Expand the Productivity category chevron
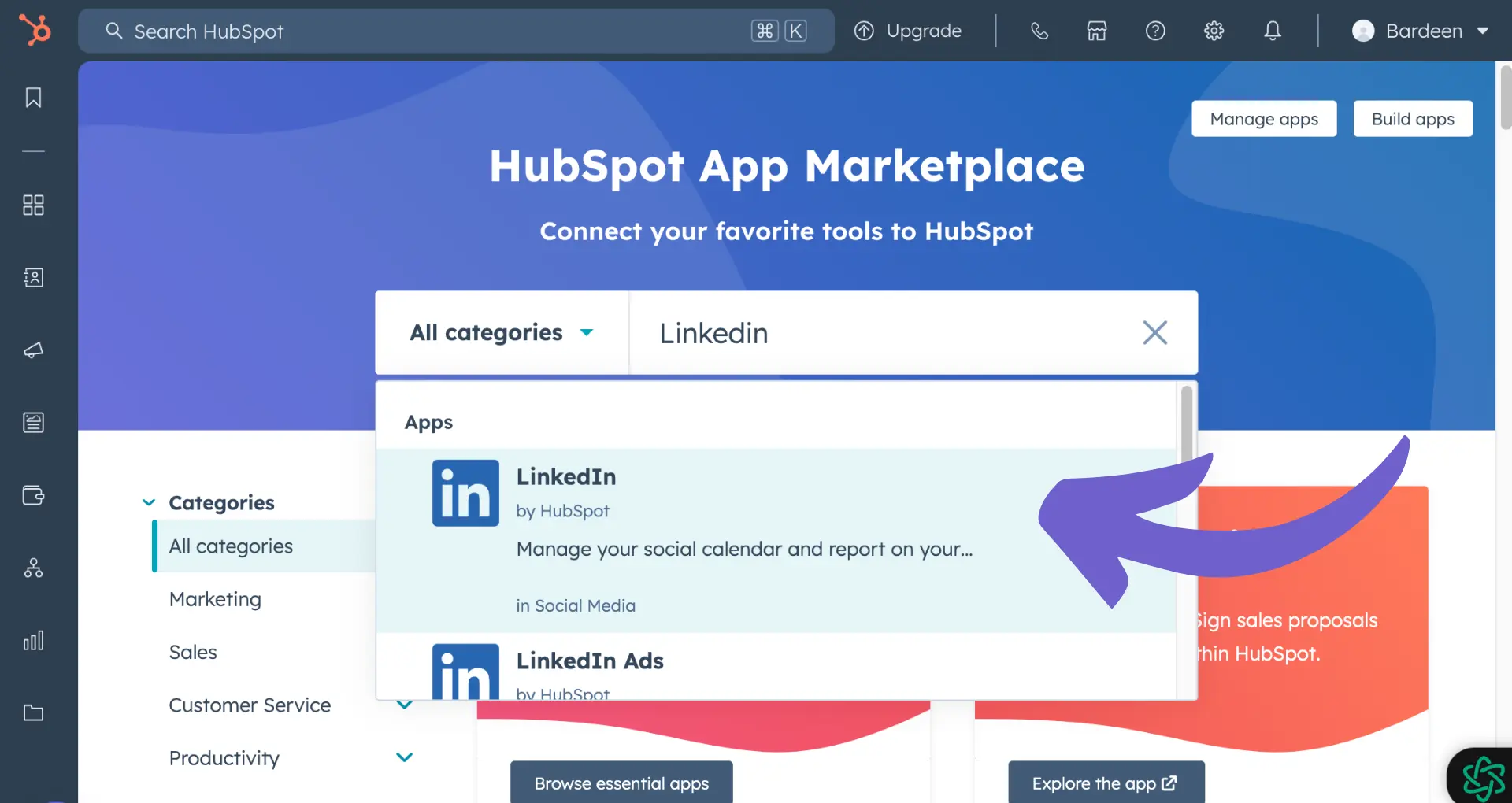The height and width of the screenshot is (803, 1512). (x=404, y=757)
